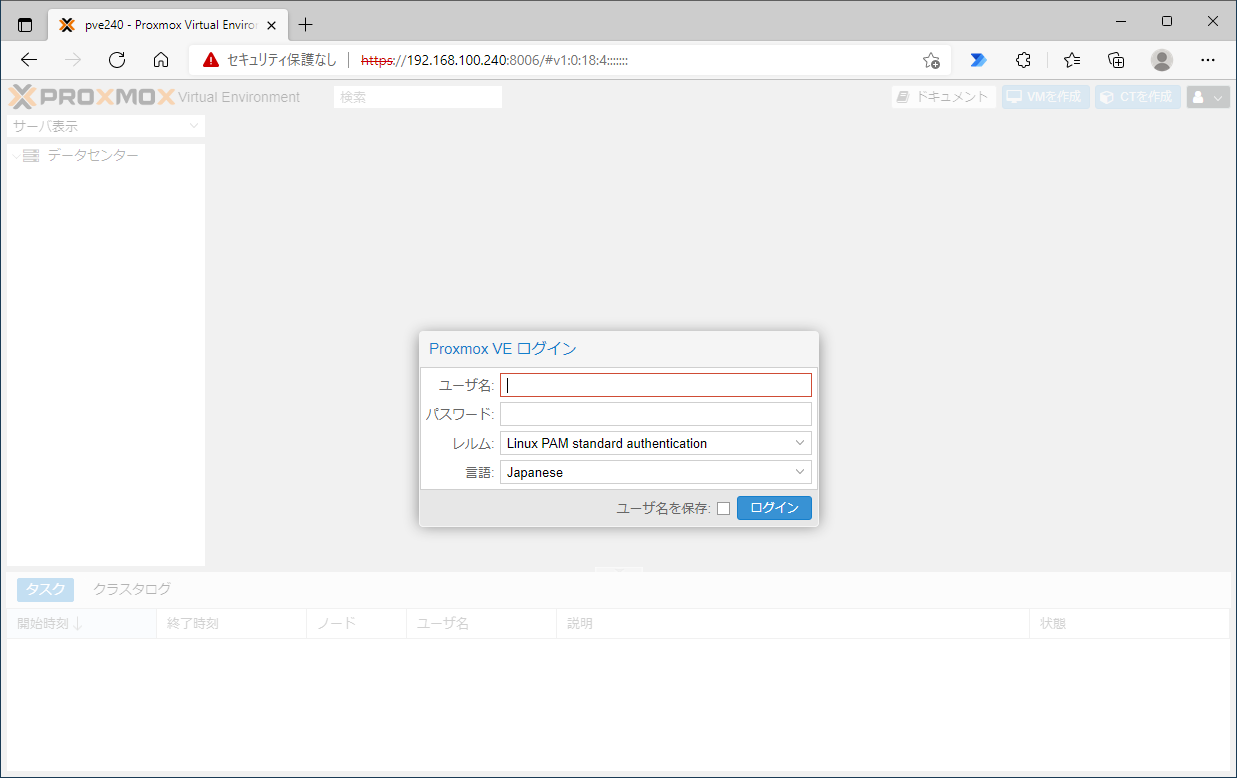
Task: Open the Extensions puzzle icon
Action: point(1023,60)
